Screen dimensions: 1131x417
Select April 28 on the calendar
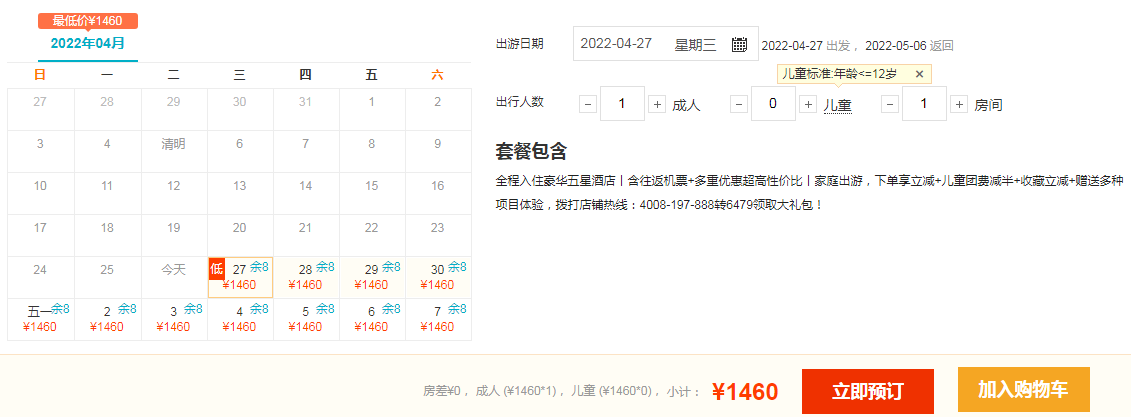[x=306, y=277]
